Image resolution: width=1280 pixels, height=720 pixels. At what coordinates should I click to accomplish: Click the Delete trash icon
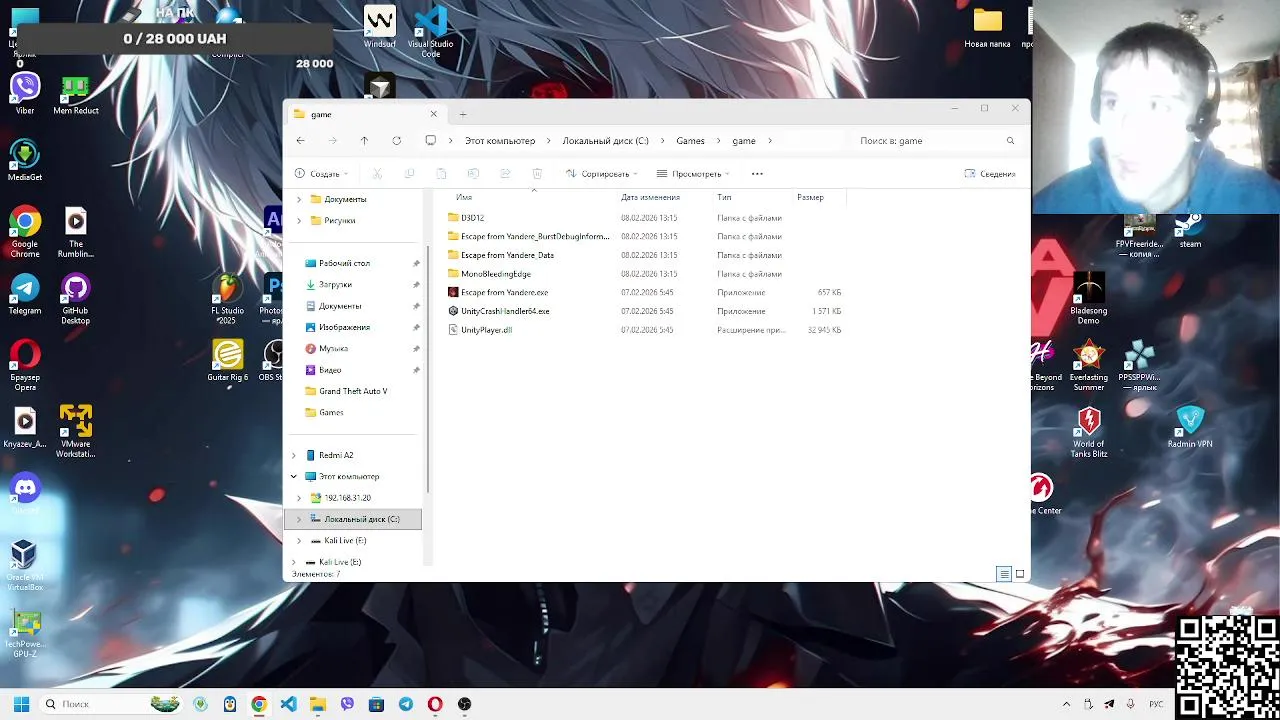pyautogui.click(x=537, y=174)
